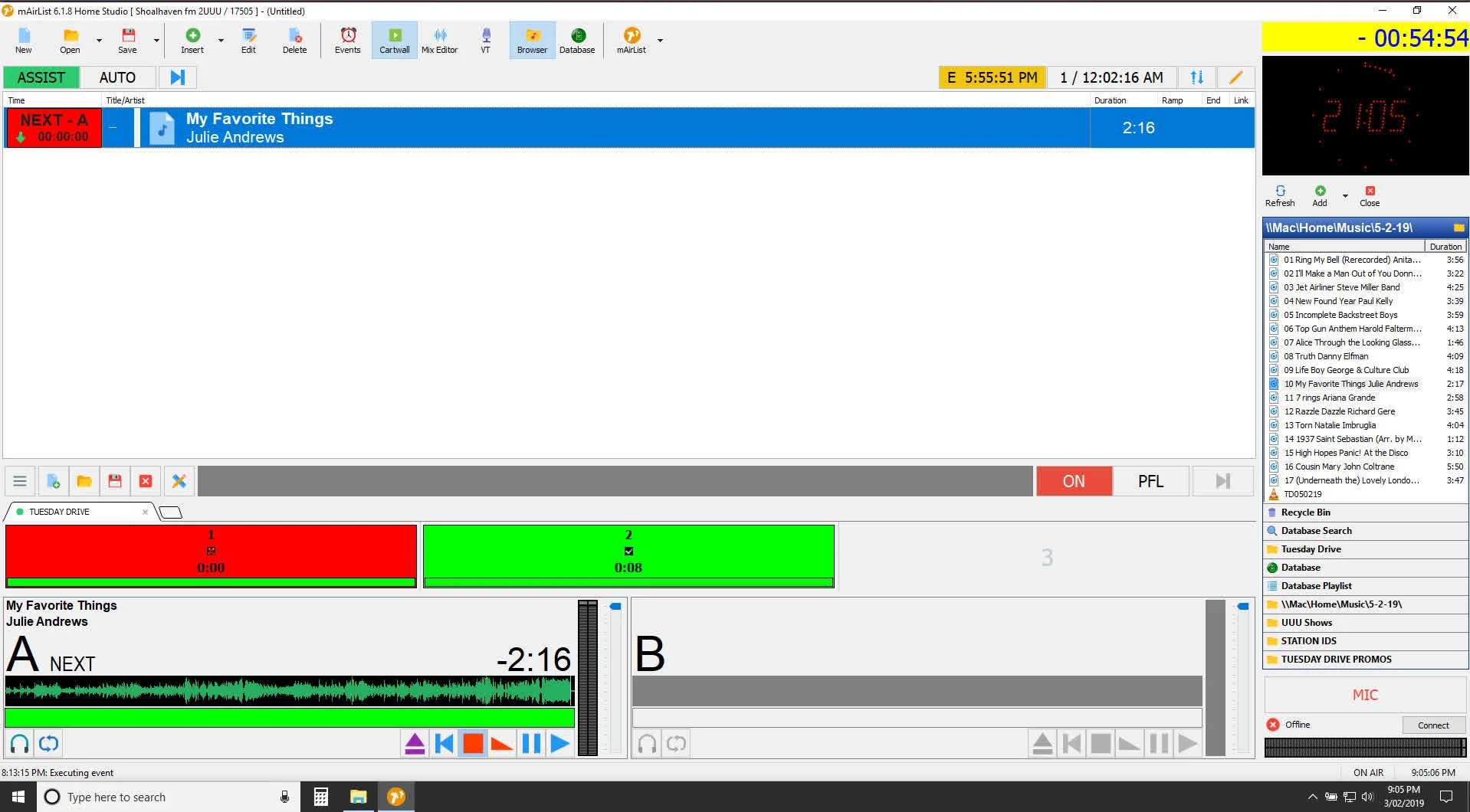Open the VT voice track tool
Screen dimensions: 1470x812
pyautogui.click(x=485, y=40)
